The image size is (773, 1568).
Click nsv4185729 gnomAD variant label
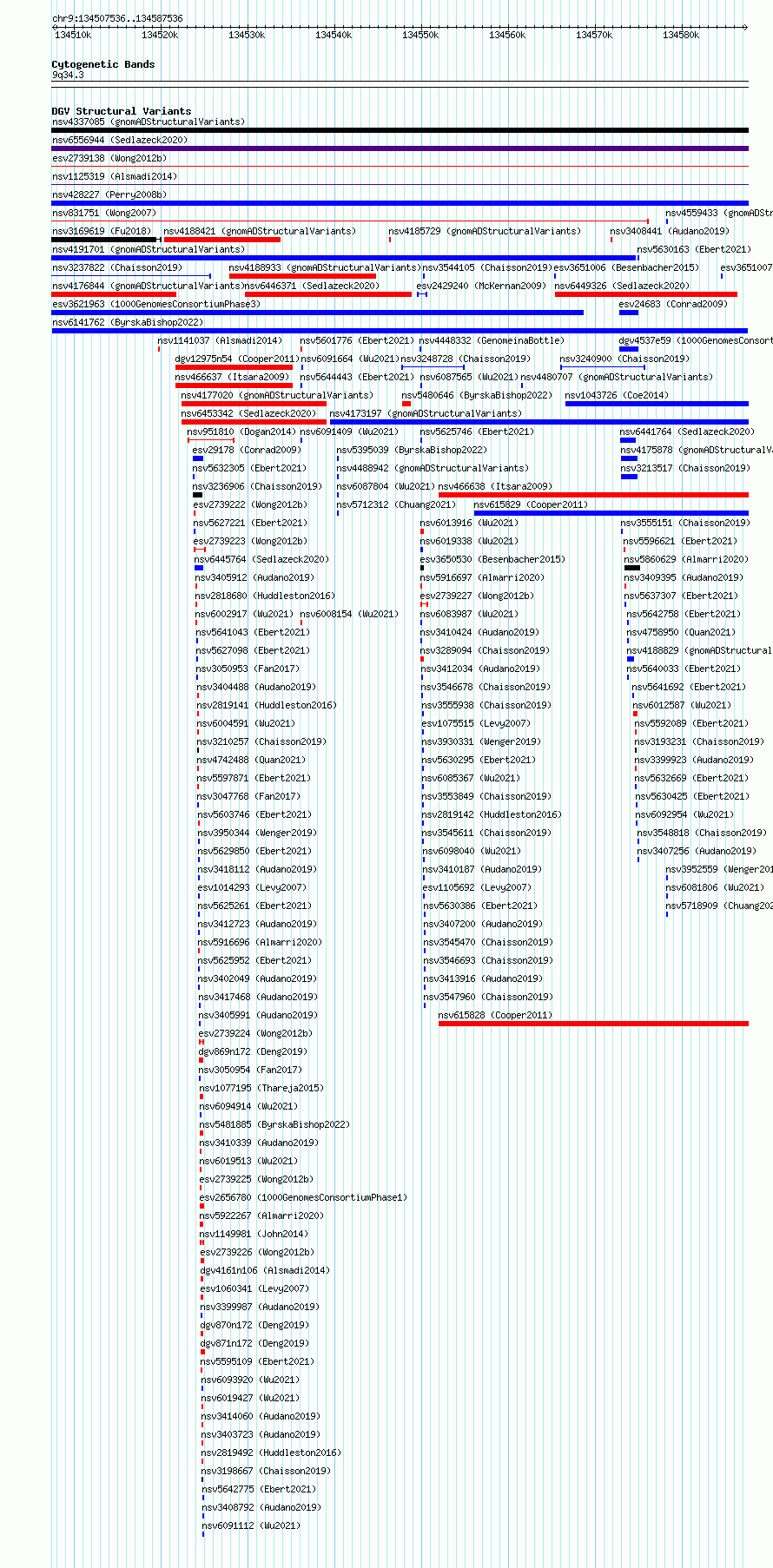point(485,231)
